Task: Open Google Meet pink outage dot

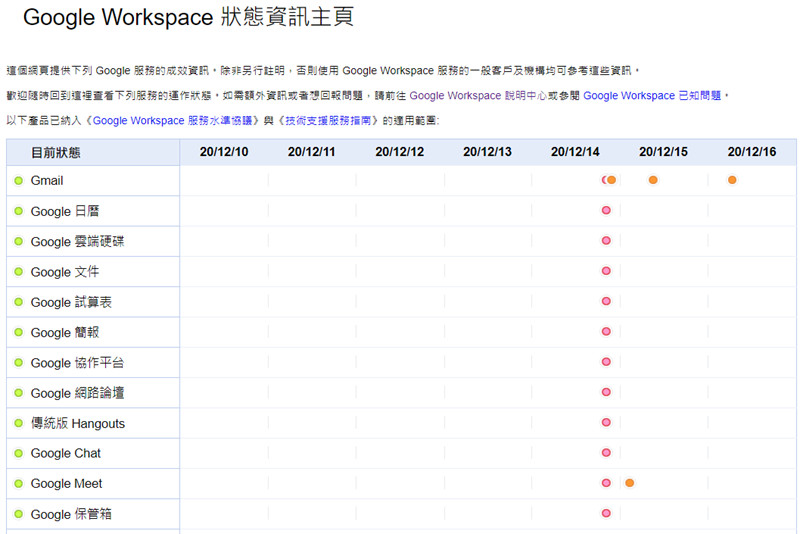Action: [606, 483]
